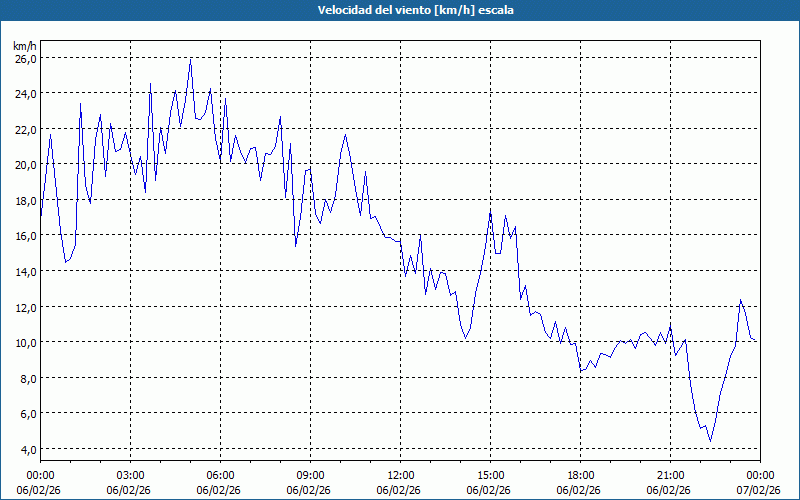This screenshot has width=800, height=500.
Task: Select the 09:00 time axis label
Action: tap(310, 475)
